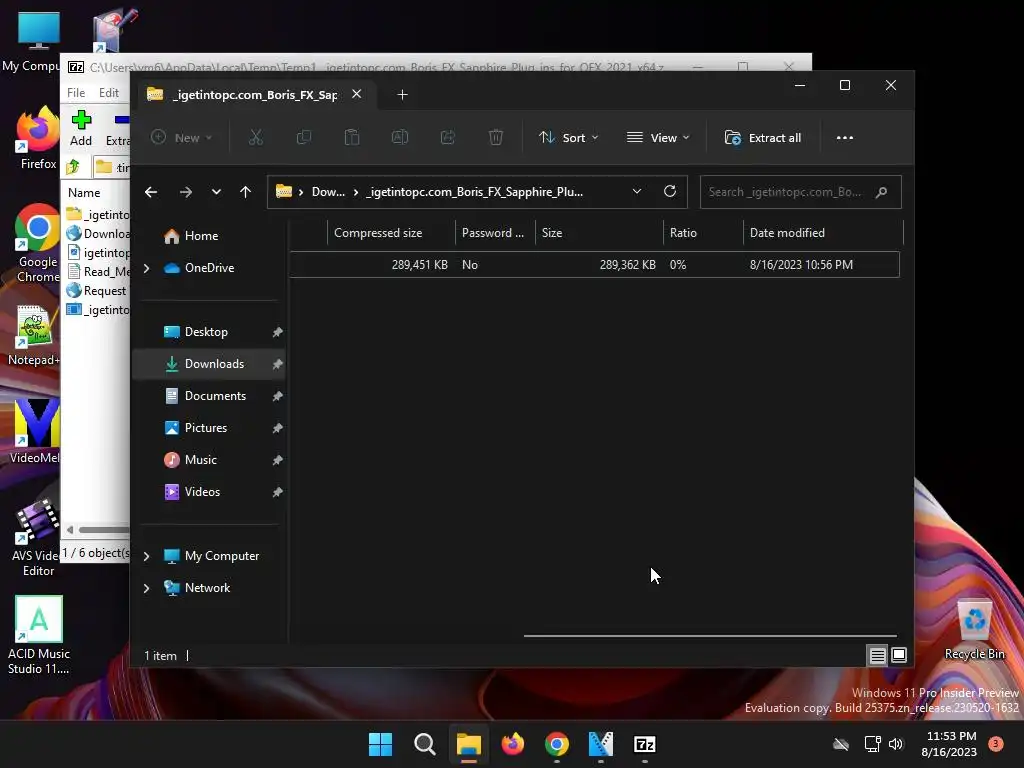
Task: Open AVS Video Editor desktop shortcut
Action: pyautogui.click(x=37, y=537)
